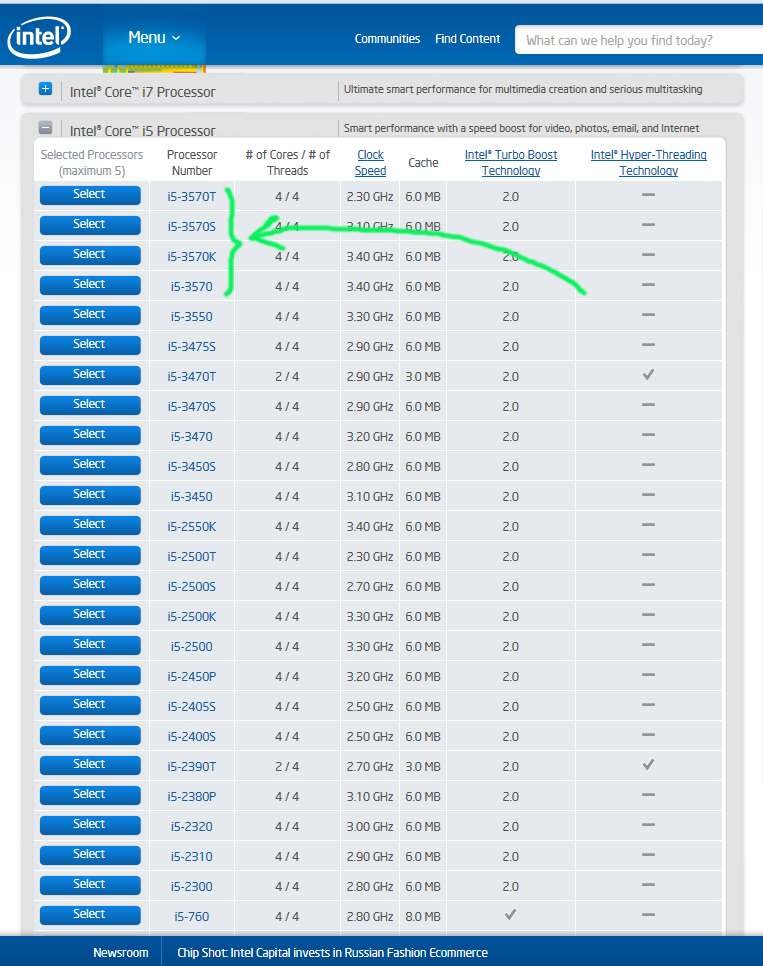
Task: Open the i5-3570T processor number link
Action: point(192,197)
